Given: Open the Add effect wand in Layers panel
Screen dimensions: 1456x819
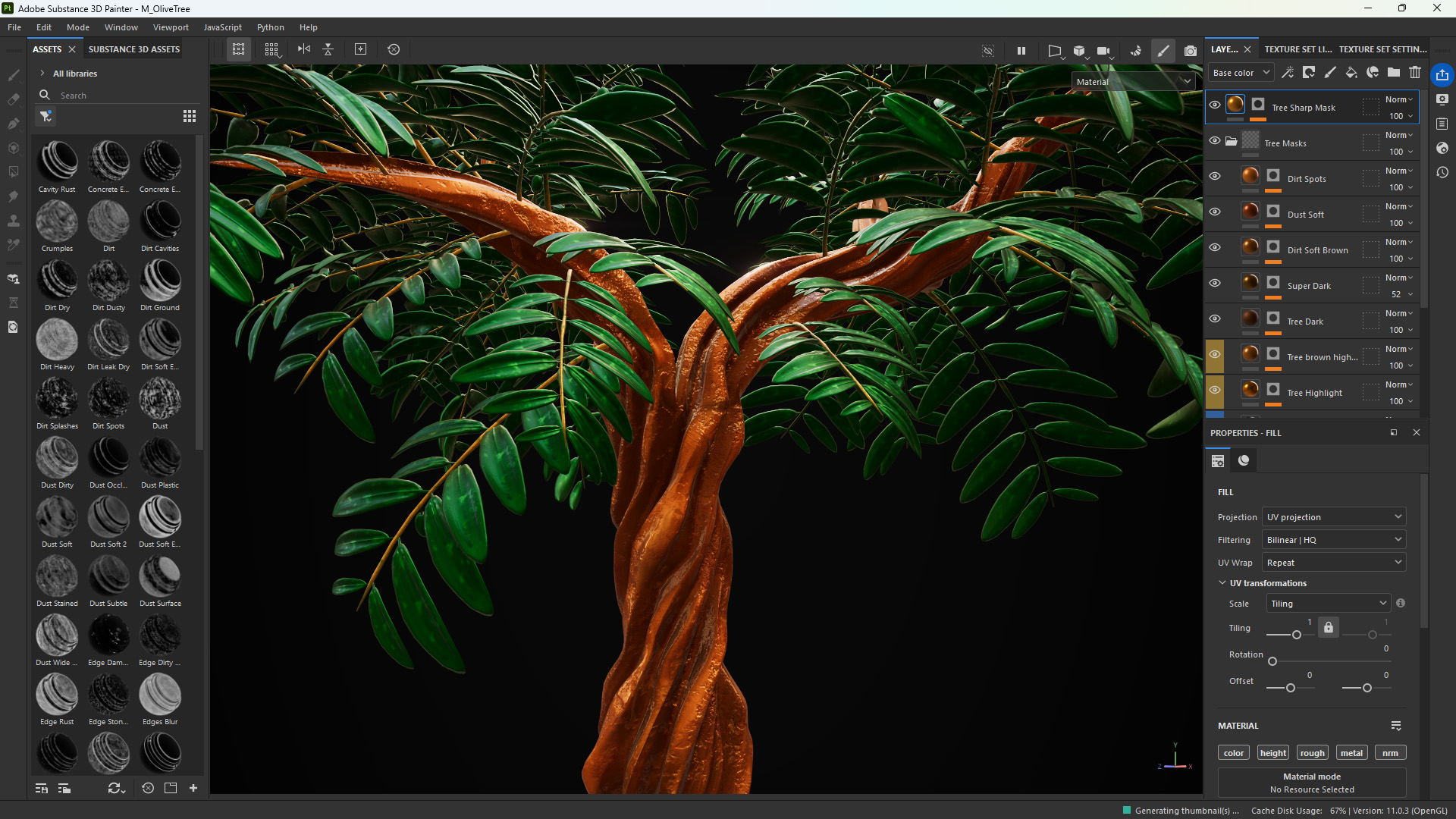Looking at the screenshot, I should (1288, 72).
